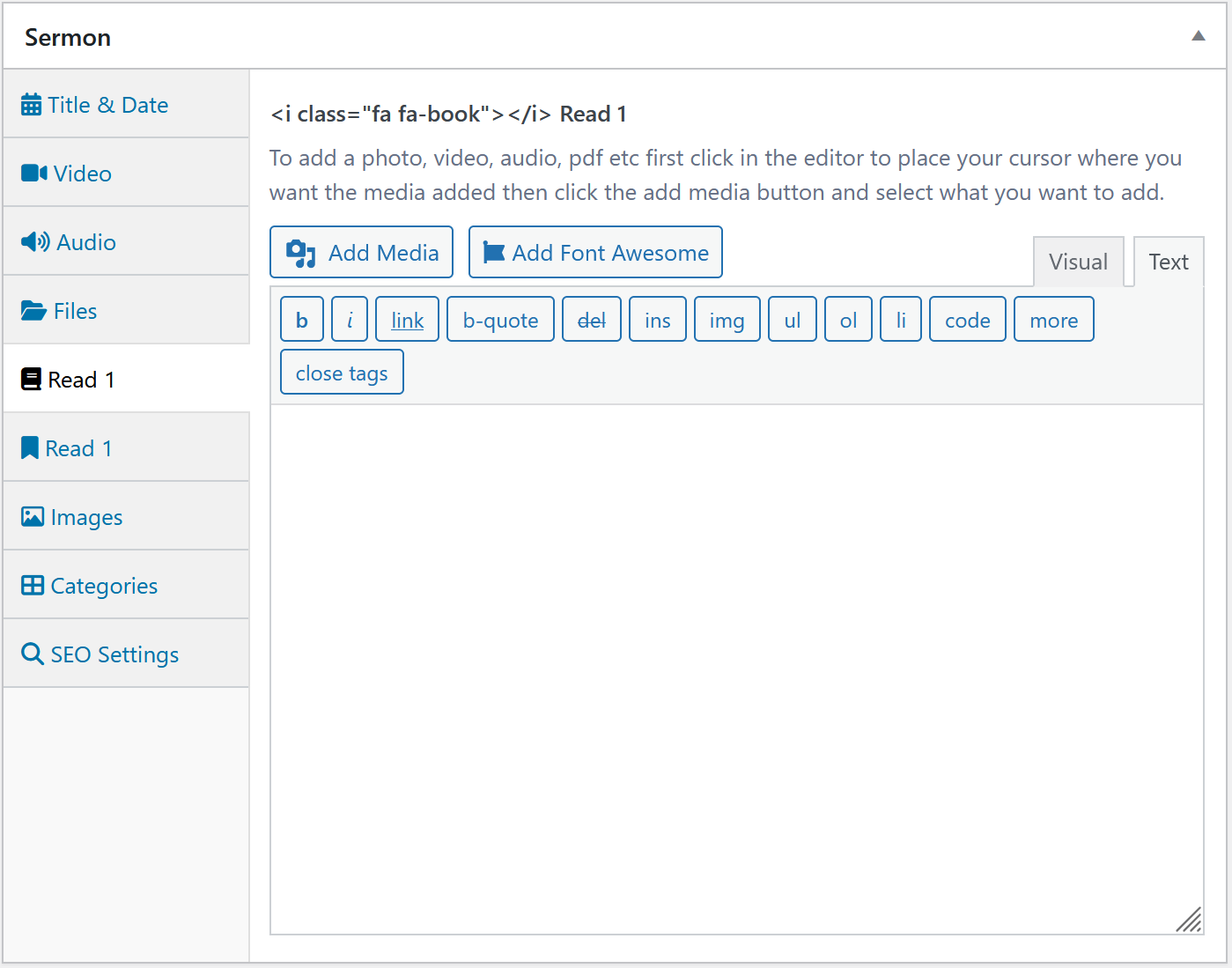Click the picture icon beside Images
The height and width of the screenshot is (968, 1232).
tap(33, 517)
